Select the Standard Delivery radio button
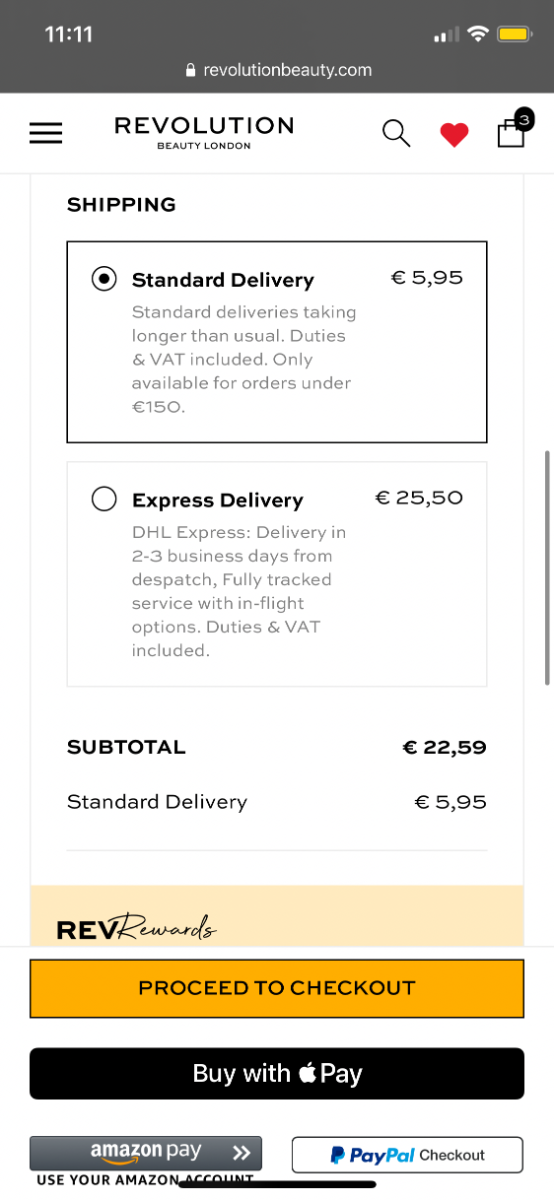The height and width of the screenshot is (1200, 554). [104, 279]
